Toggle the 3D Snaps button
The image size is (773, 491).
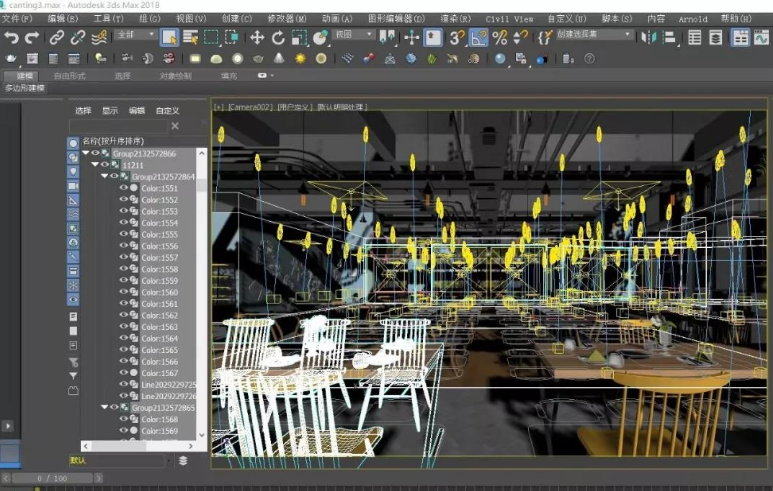457,37
